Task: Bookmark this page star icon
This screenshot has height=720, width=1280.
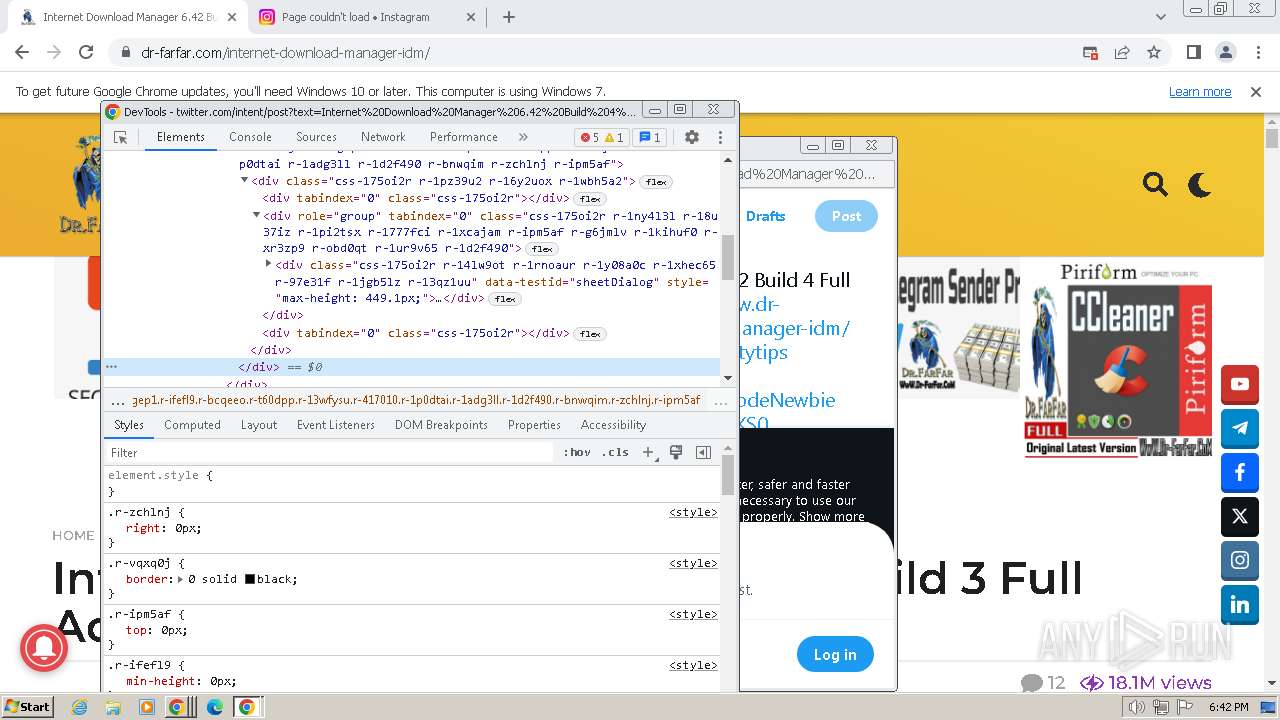Action: point(1154,52)
